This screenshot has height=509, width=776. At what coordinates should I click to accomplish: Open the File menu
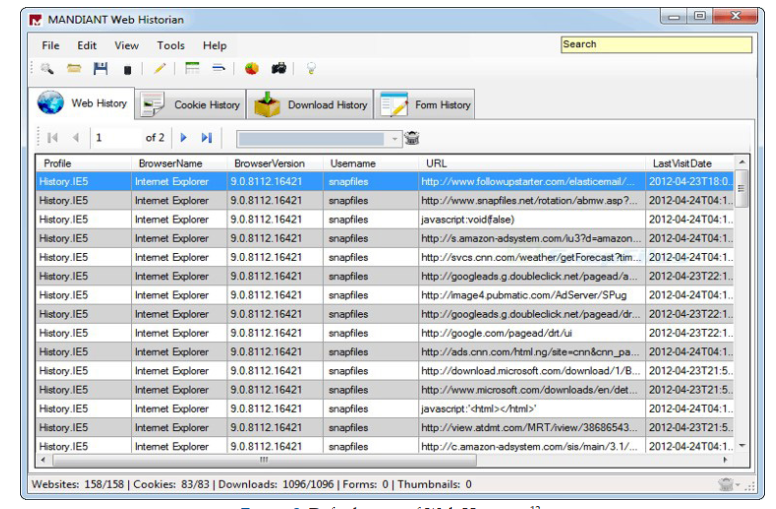[50, 46]
